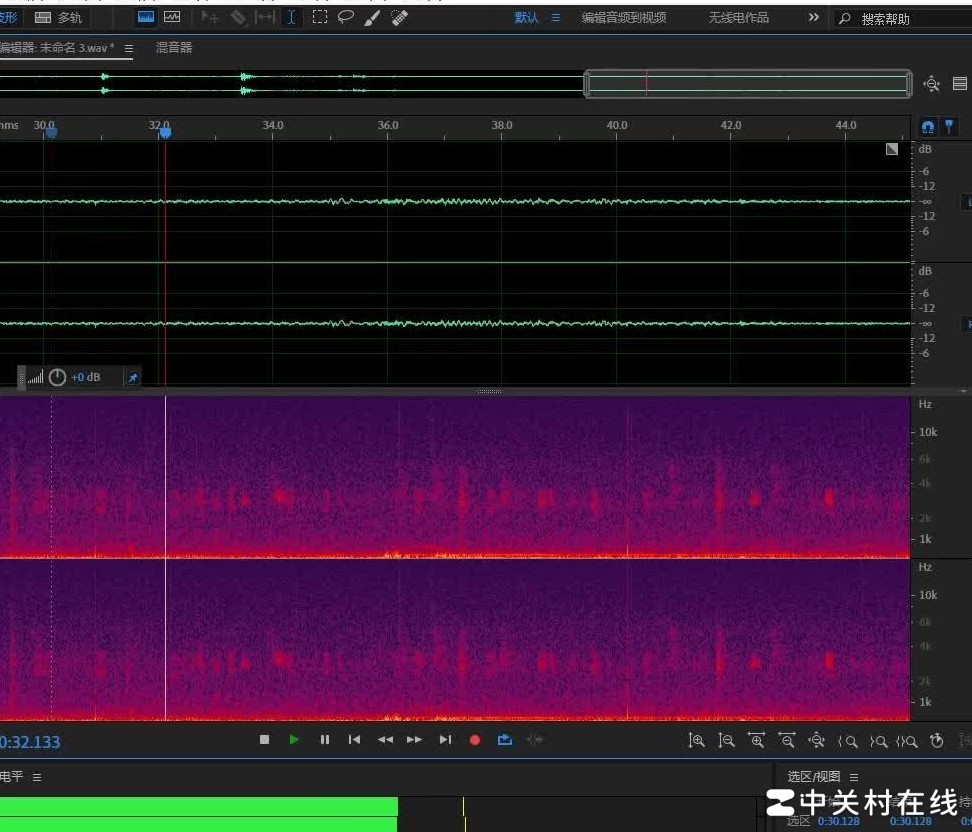This screenshot has width=972, height=832.
Task: Click the Zoom In amplitude icon in the zoom controls
Action: coord(697,740)
